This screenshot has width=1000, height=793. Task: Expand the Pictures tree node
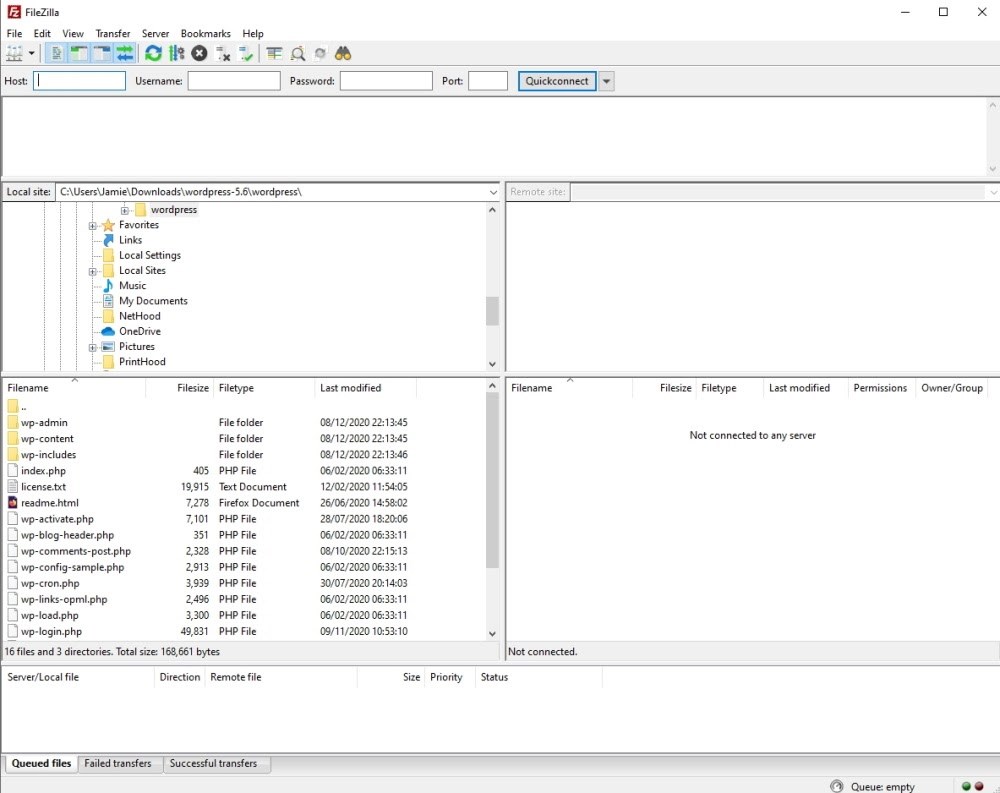(x=92, y=348)
